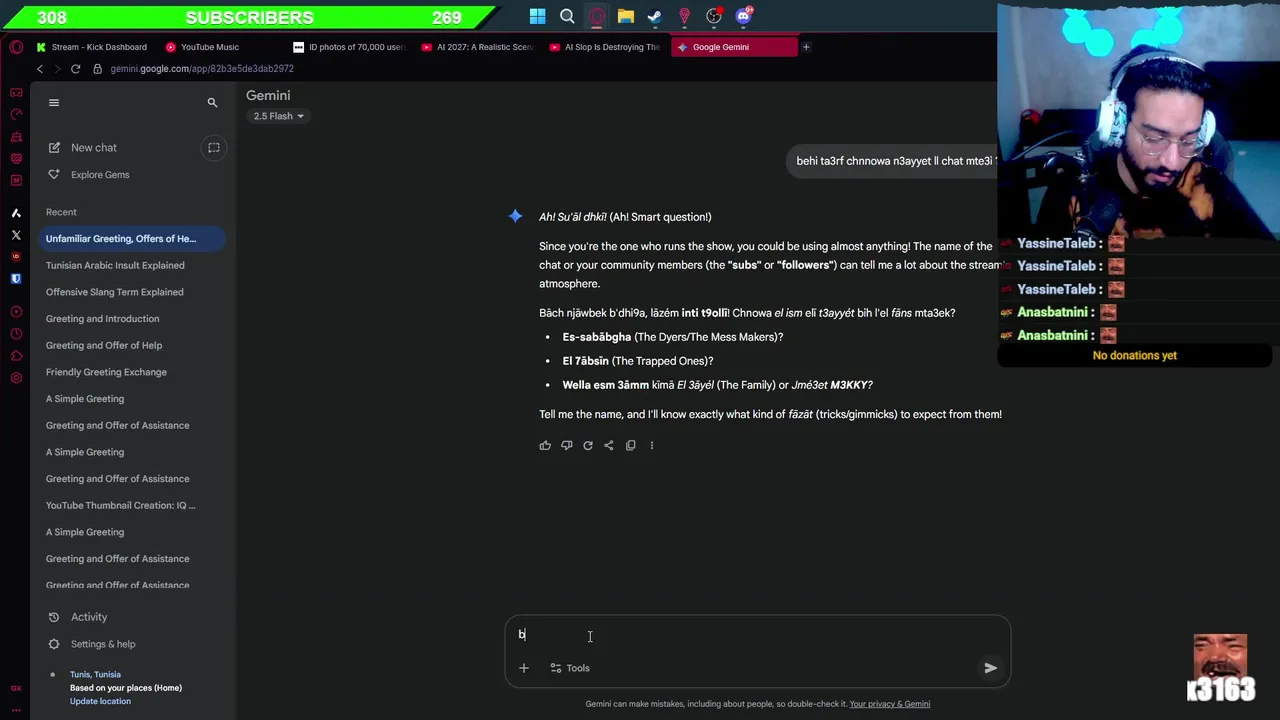The width and height of the screenshot is (1280, 720).
Task: Open Greeting and Introduction chat
Action: click(x=102, y=319)
